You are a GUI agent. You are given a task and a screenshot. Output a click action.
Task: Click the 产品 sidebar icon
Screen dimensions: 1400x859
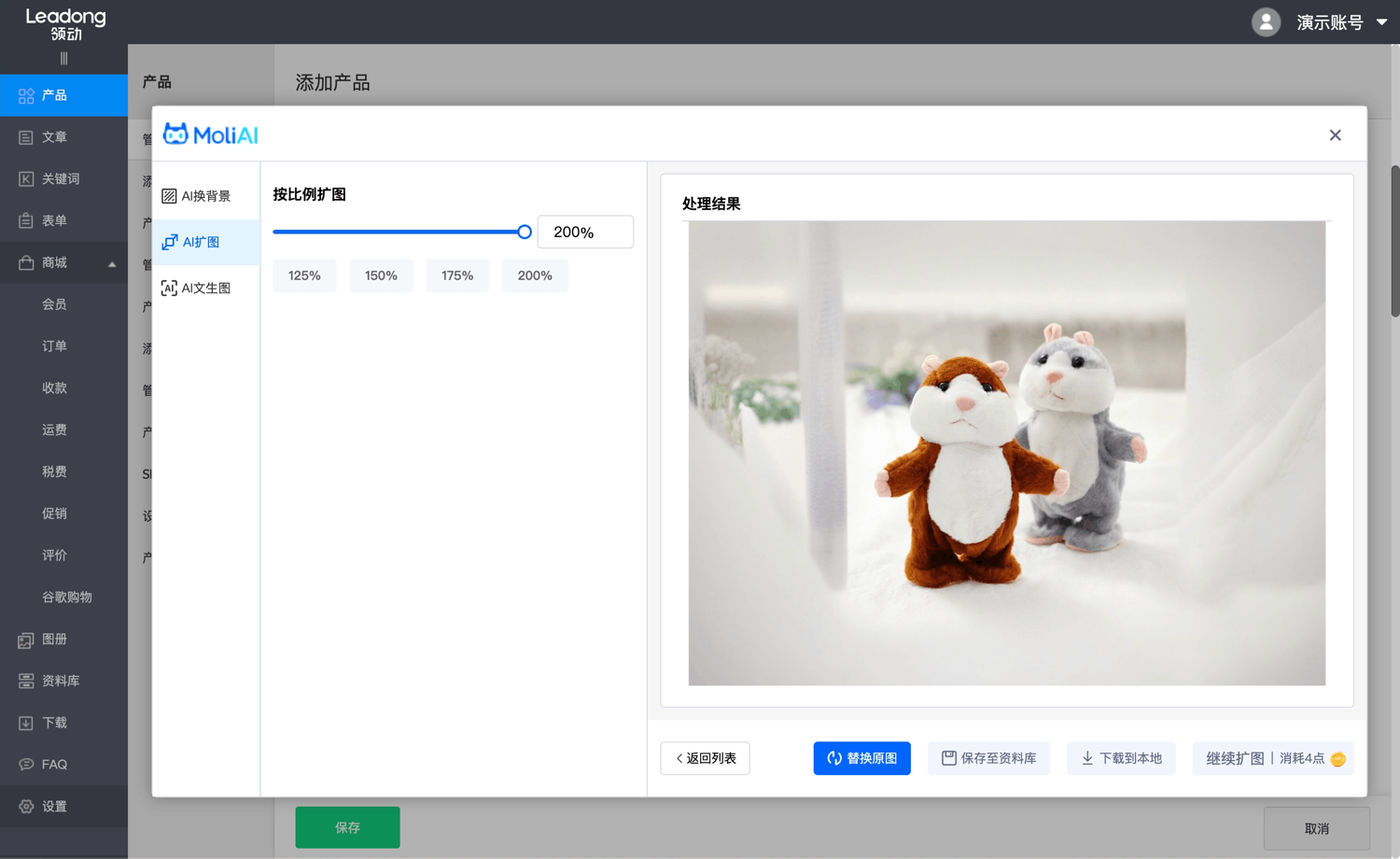[26, 95]
